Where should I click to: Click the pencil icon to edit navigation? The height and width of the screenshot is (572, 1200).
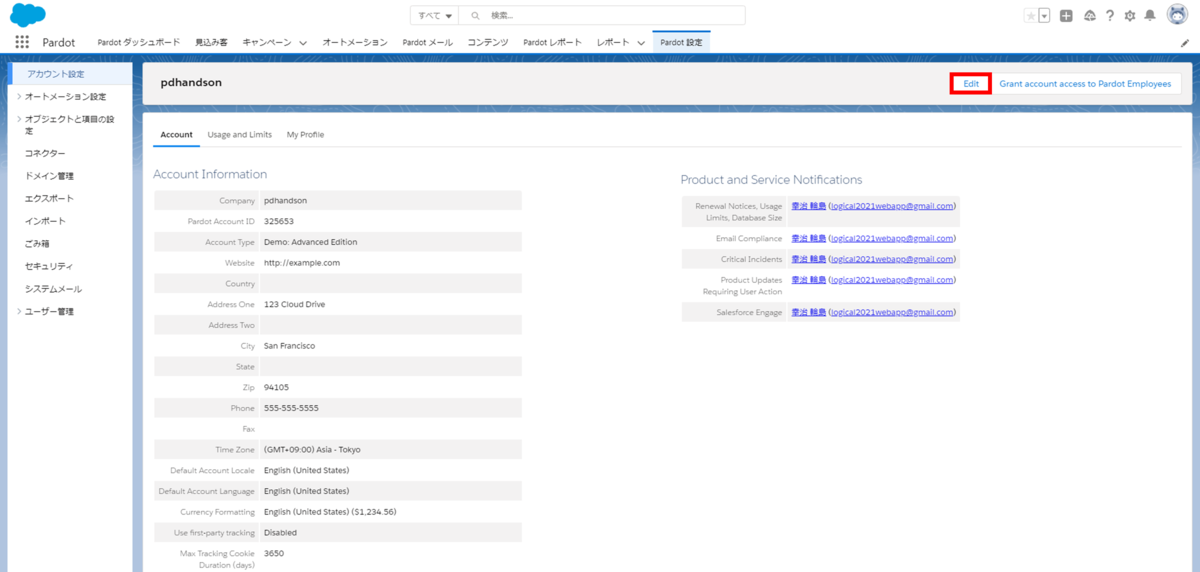[x=1186, y=43]
